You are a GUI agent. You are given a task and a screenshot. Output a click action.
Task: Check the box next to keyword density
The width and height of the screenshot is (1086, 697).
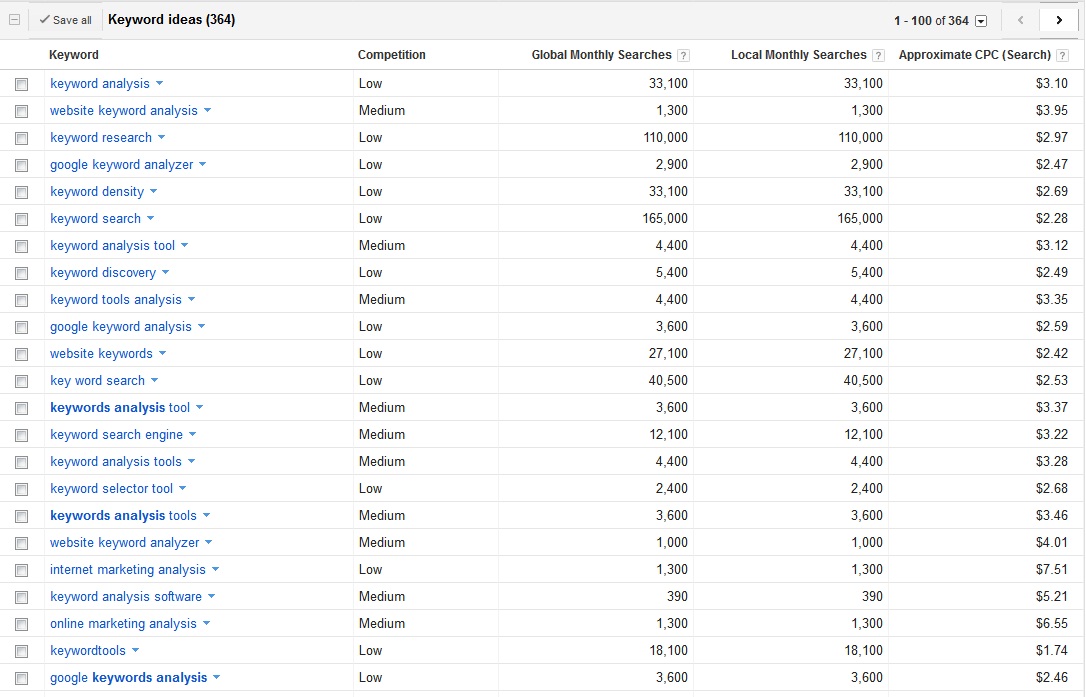[x=22, y=193]
